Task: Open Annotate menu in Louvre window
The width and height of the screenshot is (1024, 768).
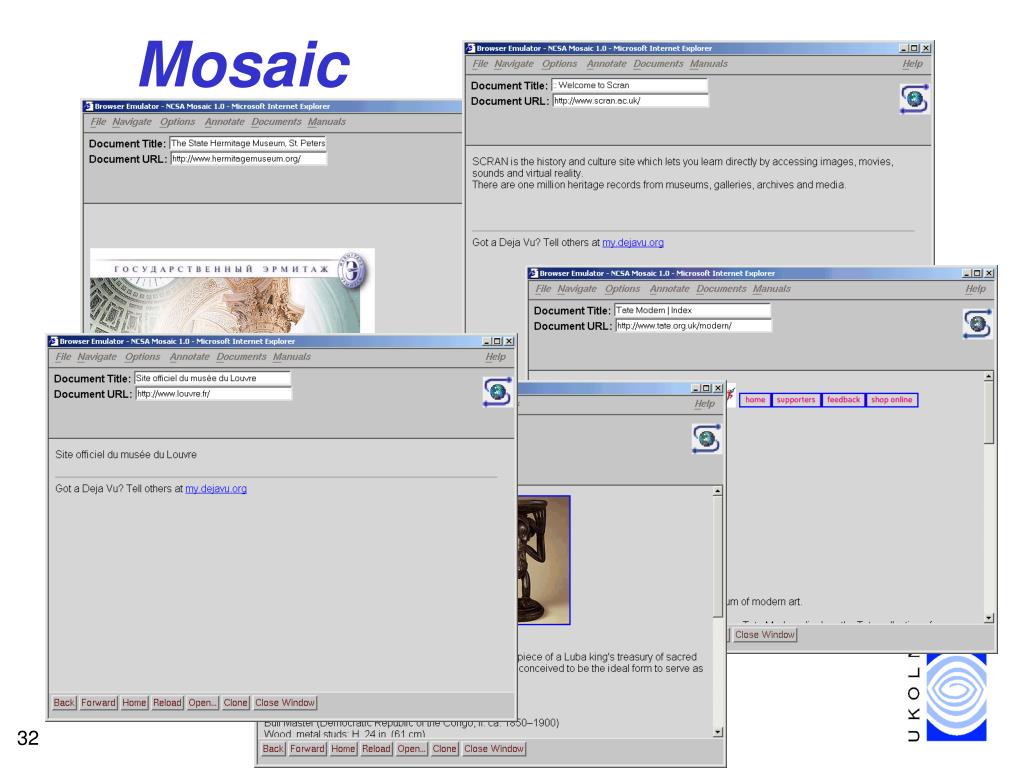Action: (x=189, y=357)
